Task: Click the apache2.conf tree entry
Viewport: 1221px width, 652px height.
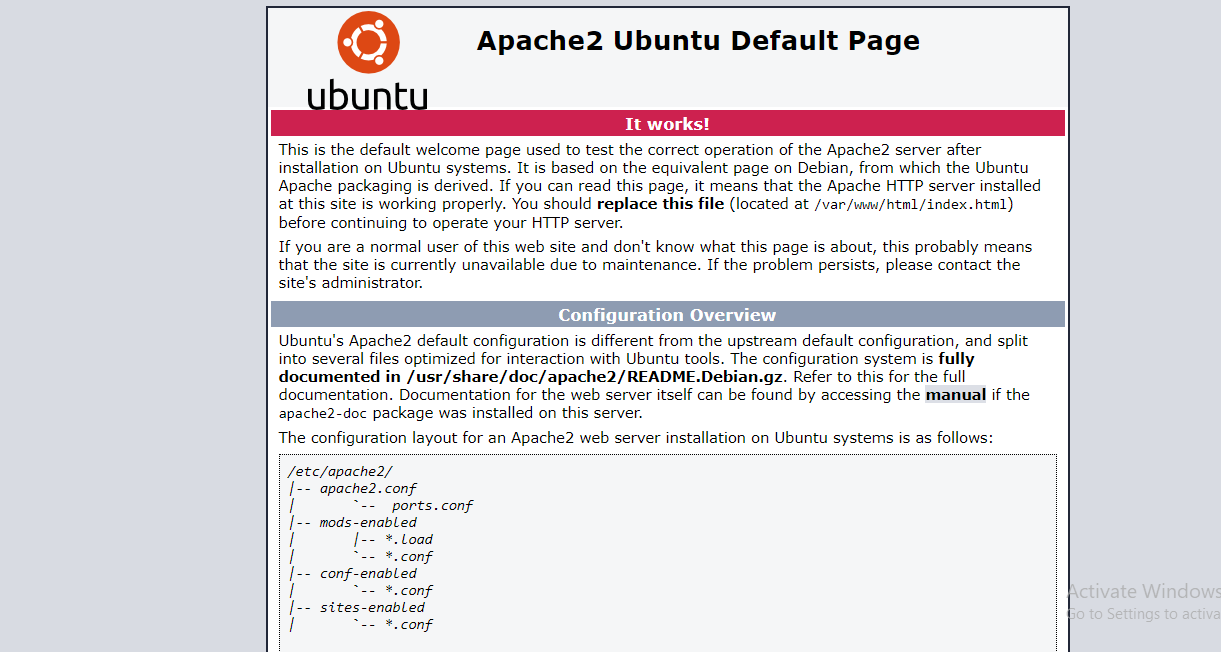Action: click(368, 488)
